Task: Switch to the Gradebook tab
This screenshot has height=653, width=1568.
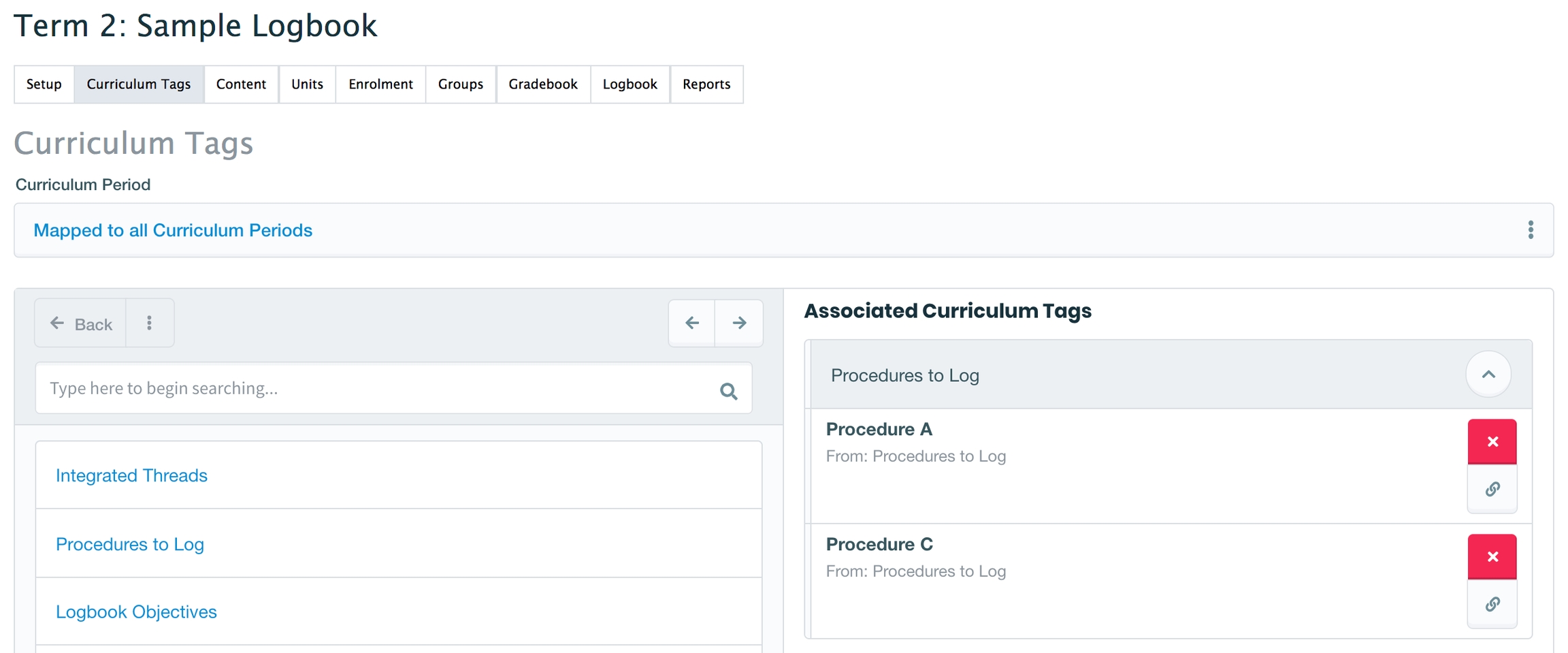Action: coord(542,84)
